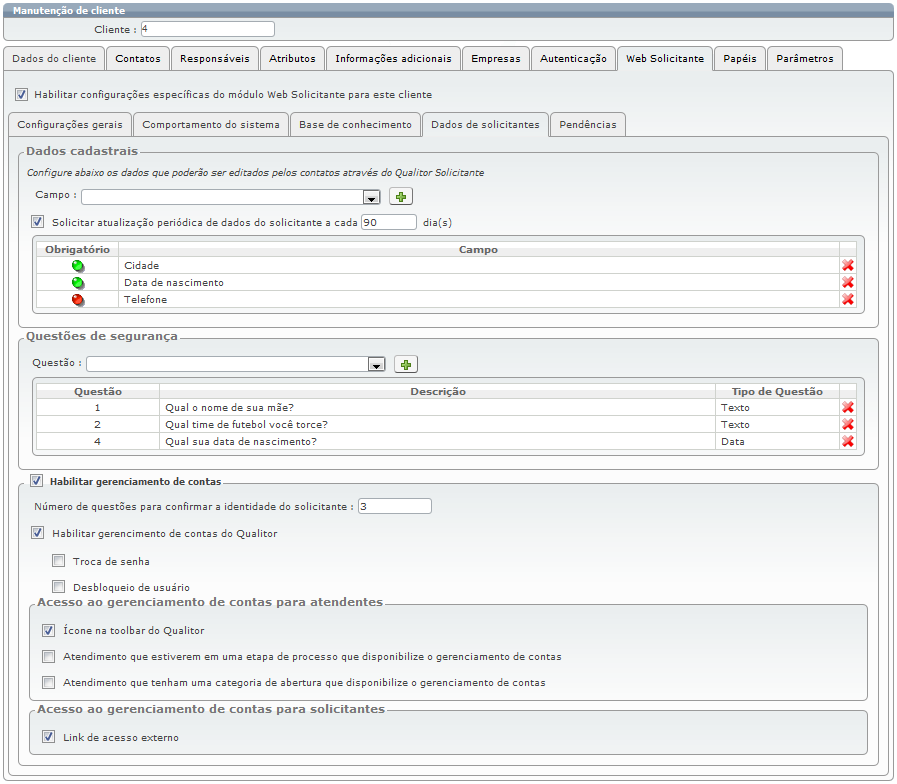Toggle red mandatory indicator for Telefone
Image resolution: width=897 pixels, height=784 pixels.
tap(78, 299)
